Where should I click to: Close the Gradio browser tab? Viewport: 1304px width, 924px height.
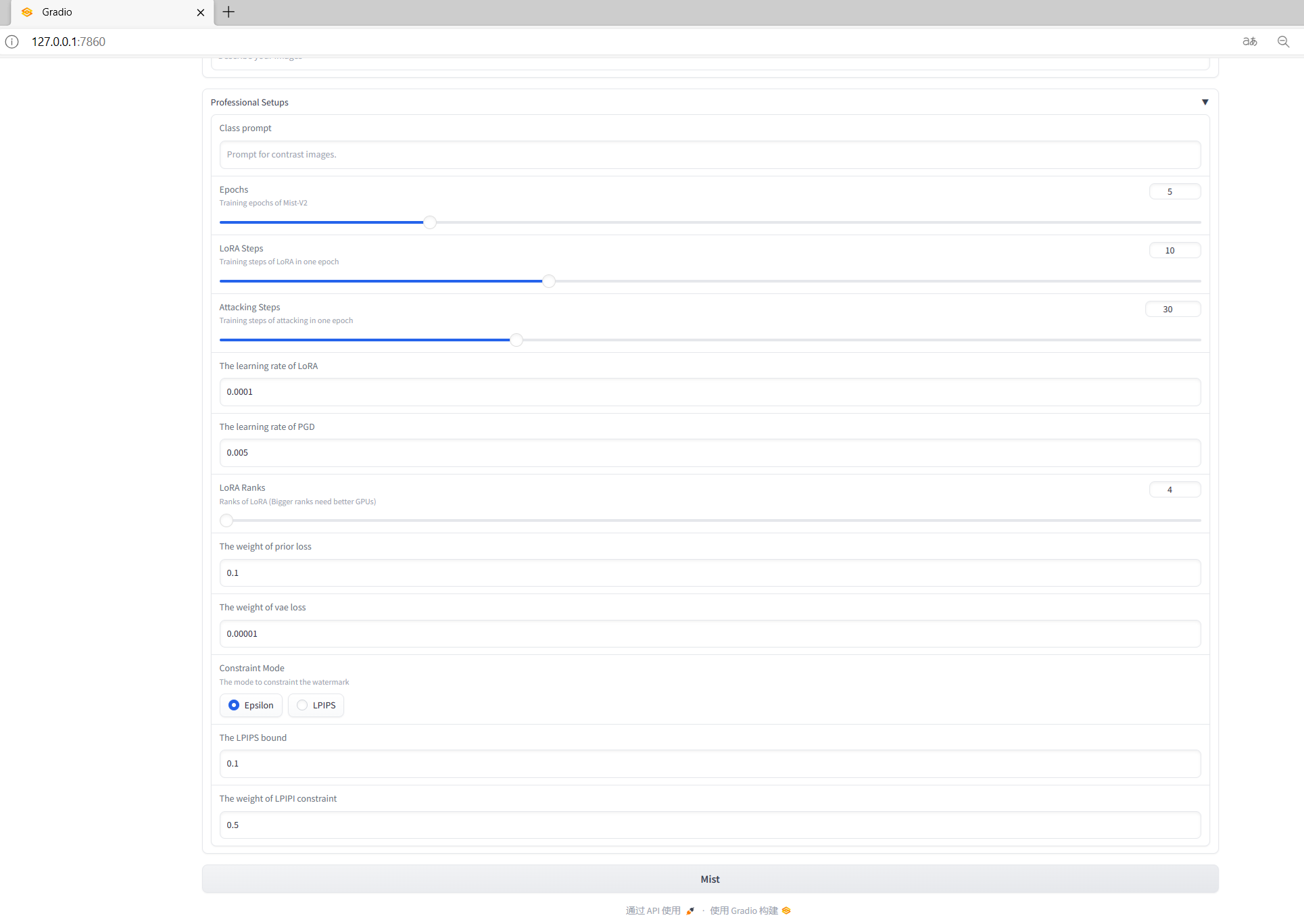pyautogui.click(x=200, y=12)
